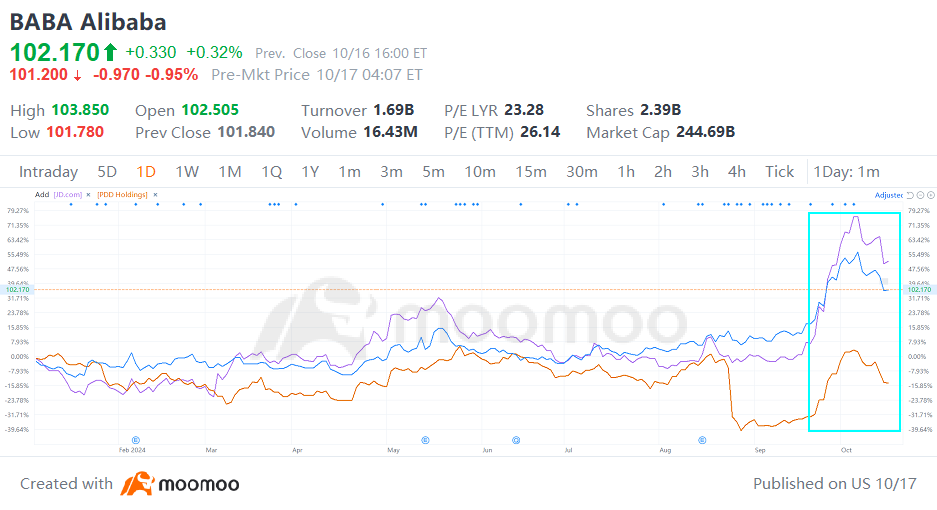The height and width of the screenshot is (510, 937).
Task: Select the [JD.com] comparison label
Action: tap(68, 195)
